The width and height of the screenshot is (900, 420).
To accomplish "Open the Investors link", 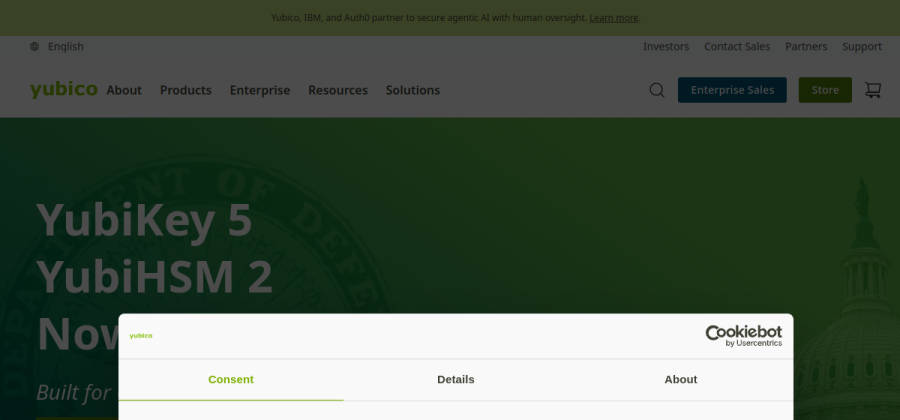I will (666, 46).
